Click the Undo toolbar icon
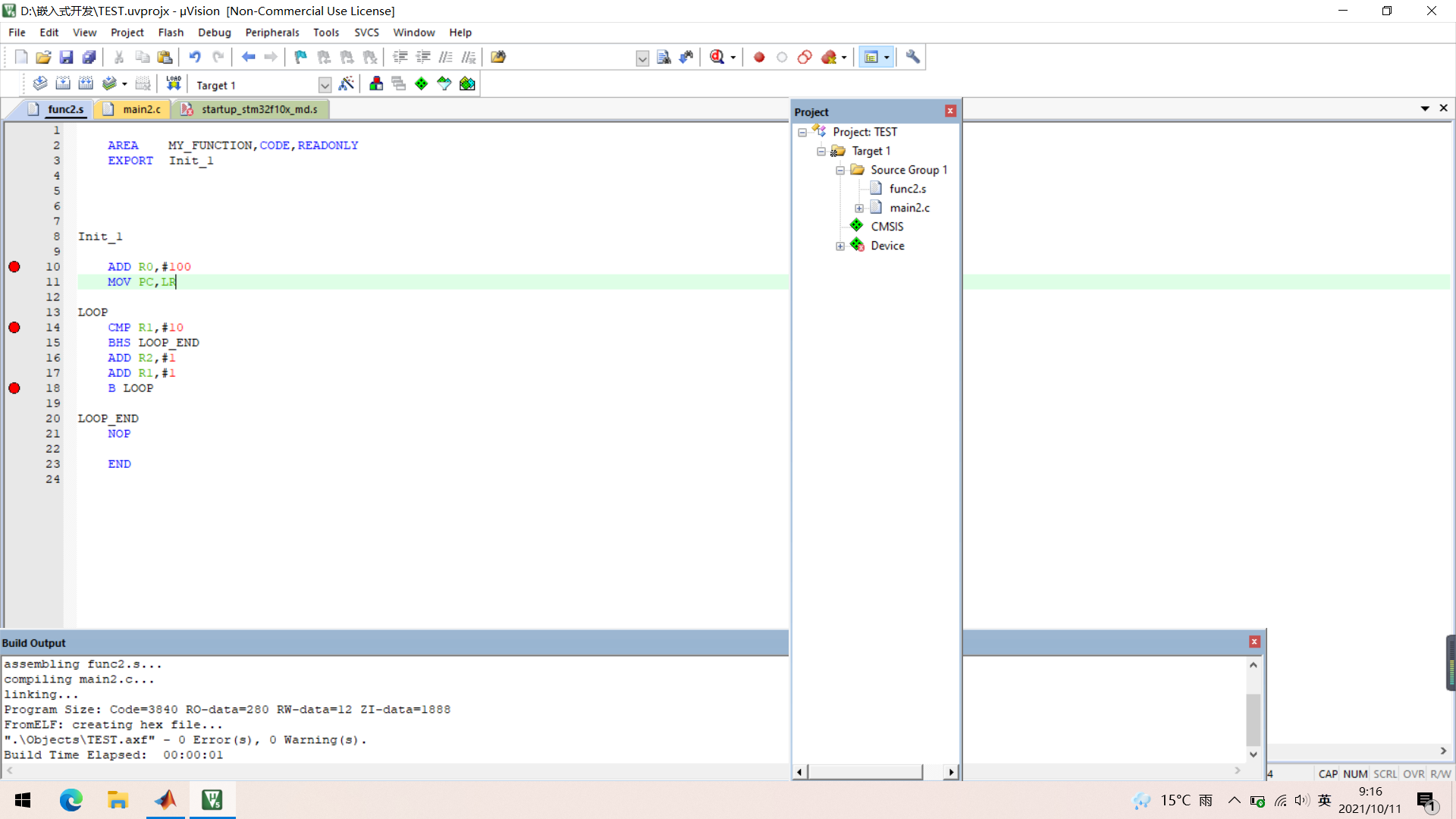This screenshot has height=819, width=1456. (195, 57)
